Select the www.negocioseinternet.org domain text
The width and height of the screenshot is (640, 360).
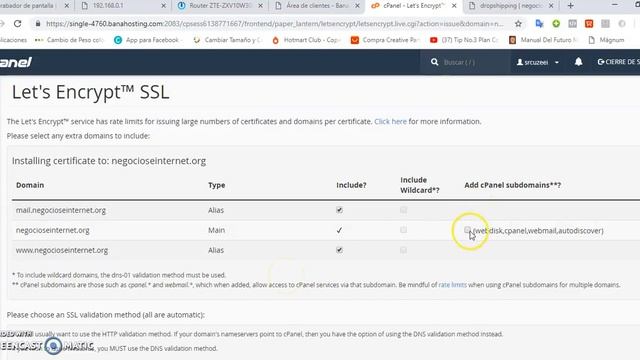(62, 250)
